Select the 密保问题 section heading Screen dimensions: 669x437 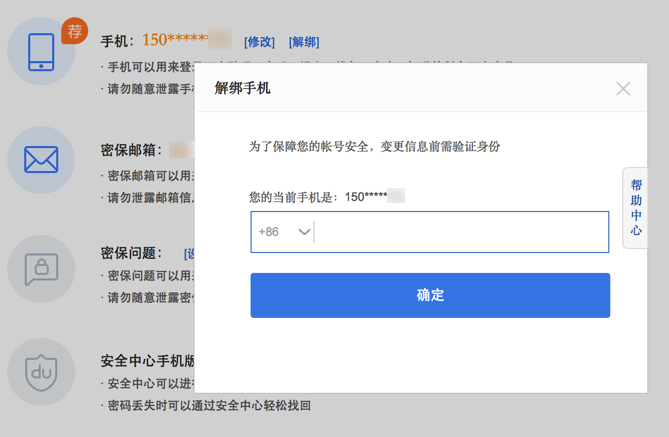pos(131,254)
